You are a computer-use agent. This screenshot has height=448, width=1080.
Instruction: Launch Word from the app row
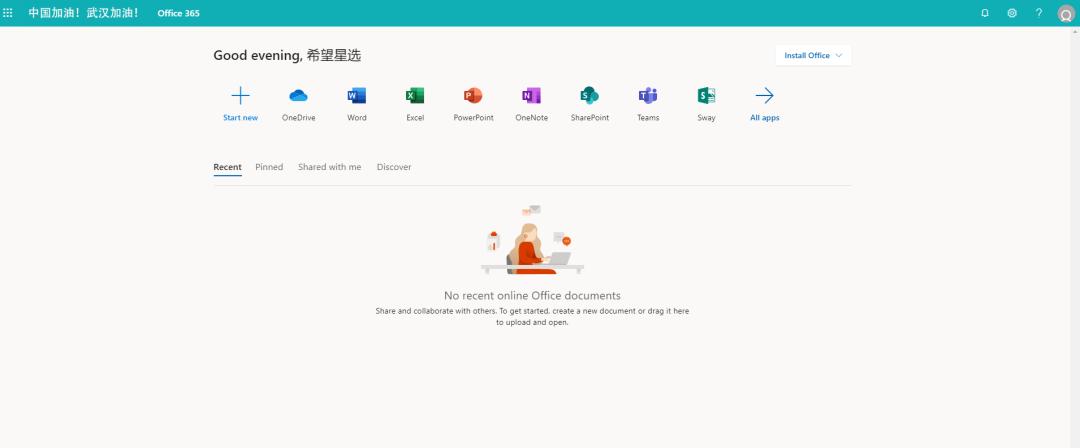point(357,95)
